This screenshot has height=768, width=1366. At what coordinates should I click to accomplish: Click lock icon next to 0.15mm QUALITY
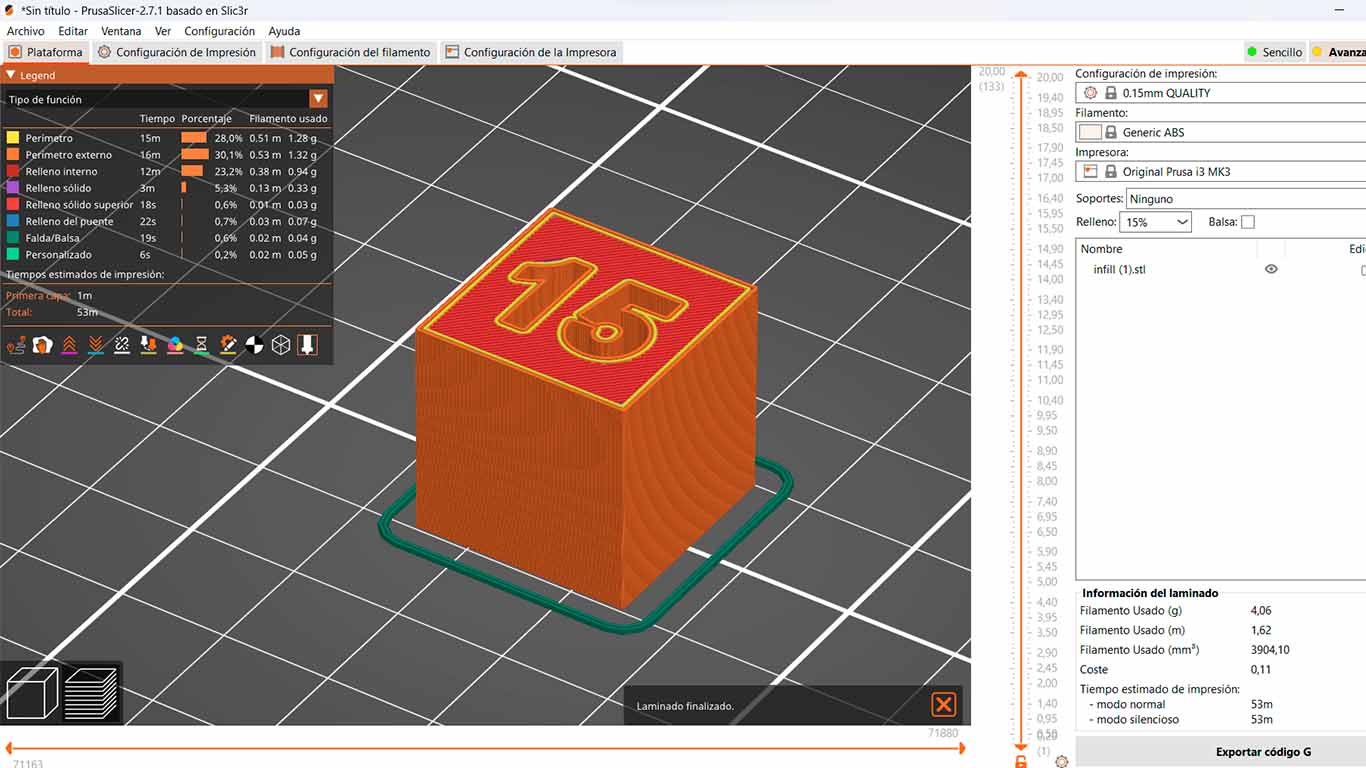coord(1110,93)
